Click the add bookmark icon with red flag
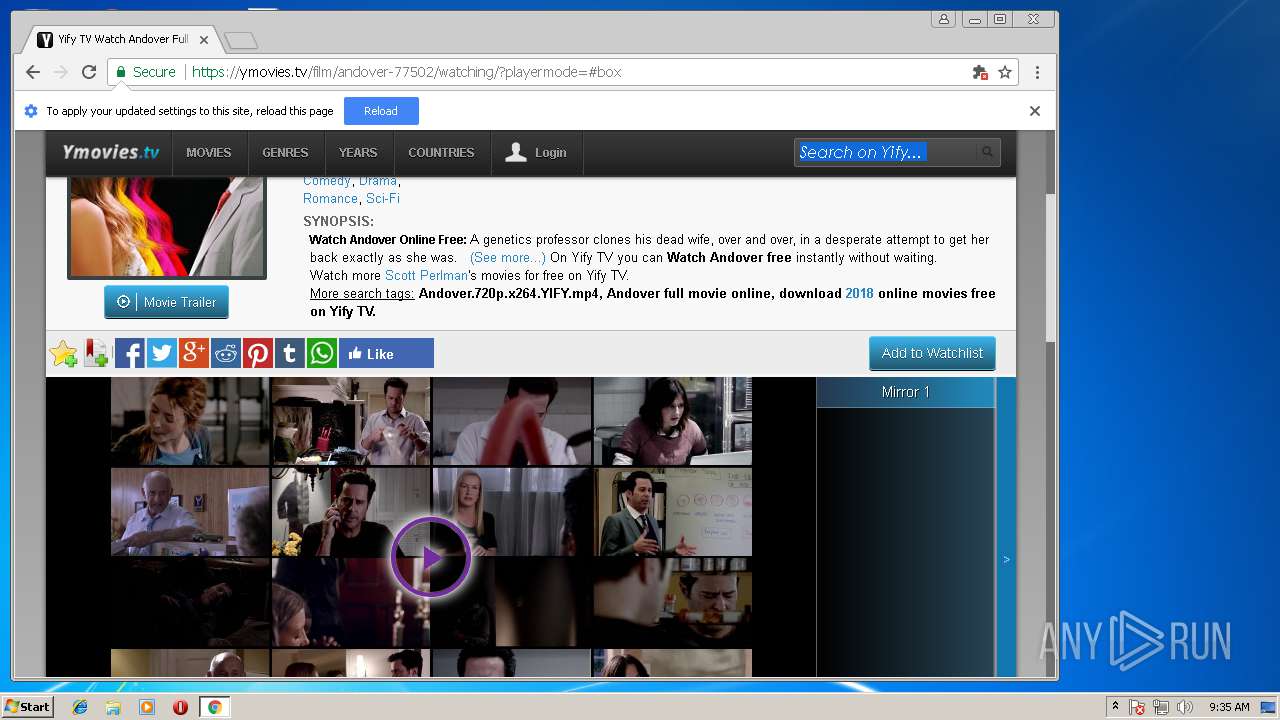Screen dimensions: 1280x720 pos(96,353)
